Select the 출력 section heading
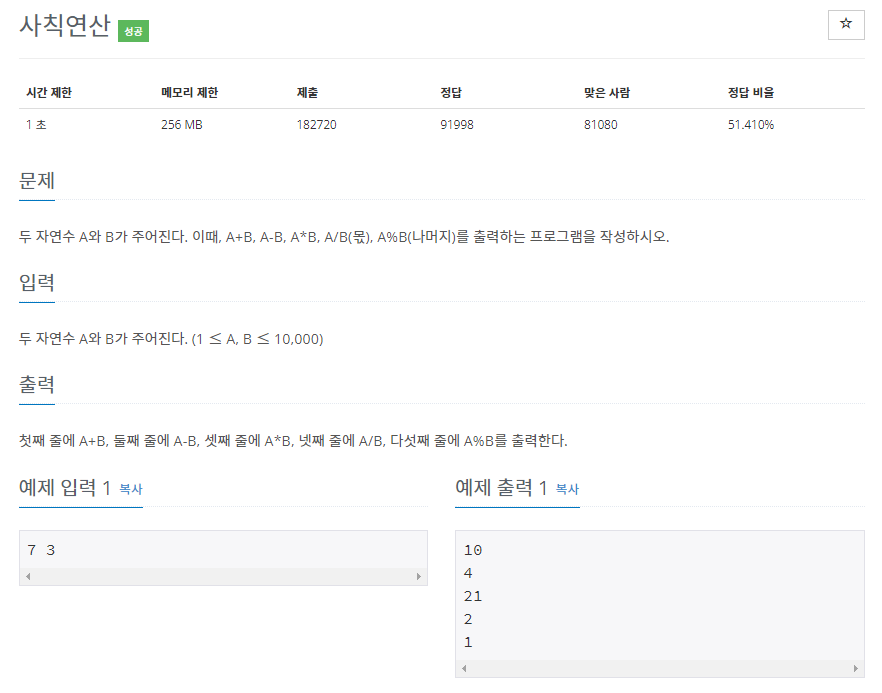 (x=37, y=385)
